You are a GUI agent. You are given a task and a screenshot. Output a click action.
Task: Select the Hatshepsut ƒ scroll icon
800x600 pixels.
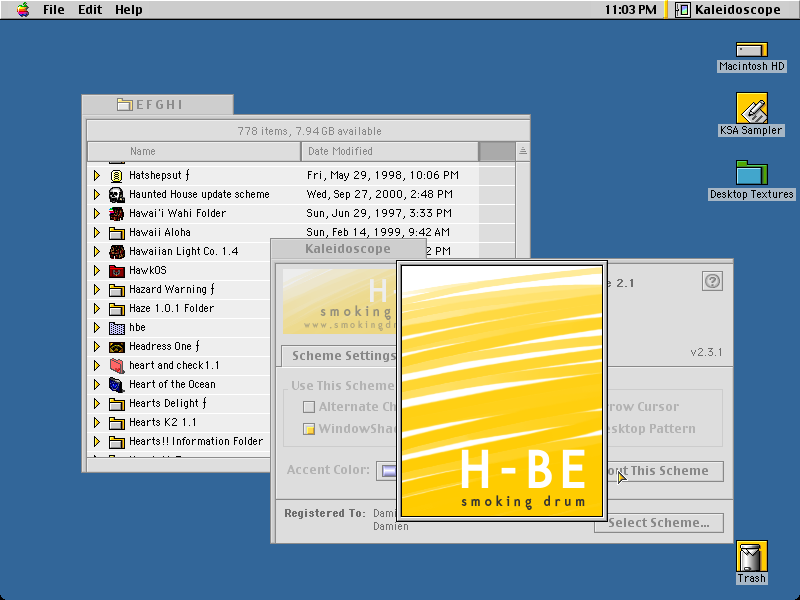click(x=117, y=176)
